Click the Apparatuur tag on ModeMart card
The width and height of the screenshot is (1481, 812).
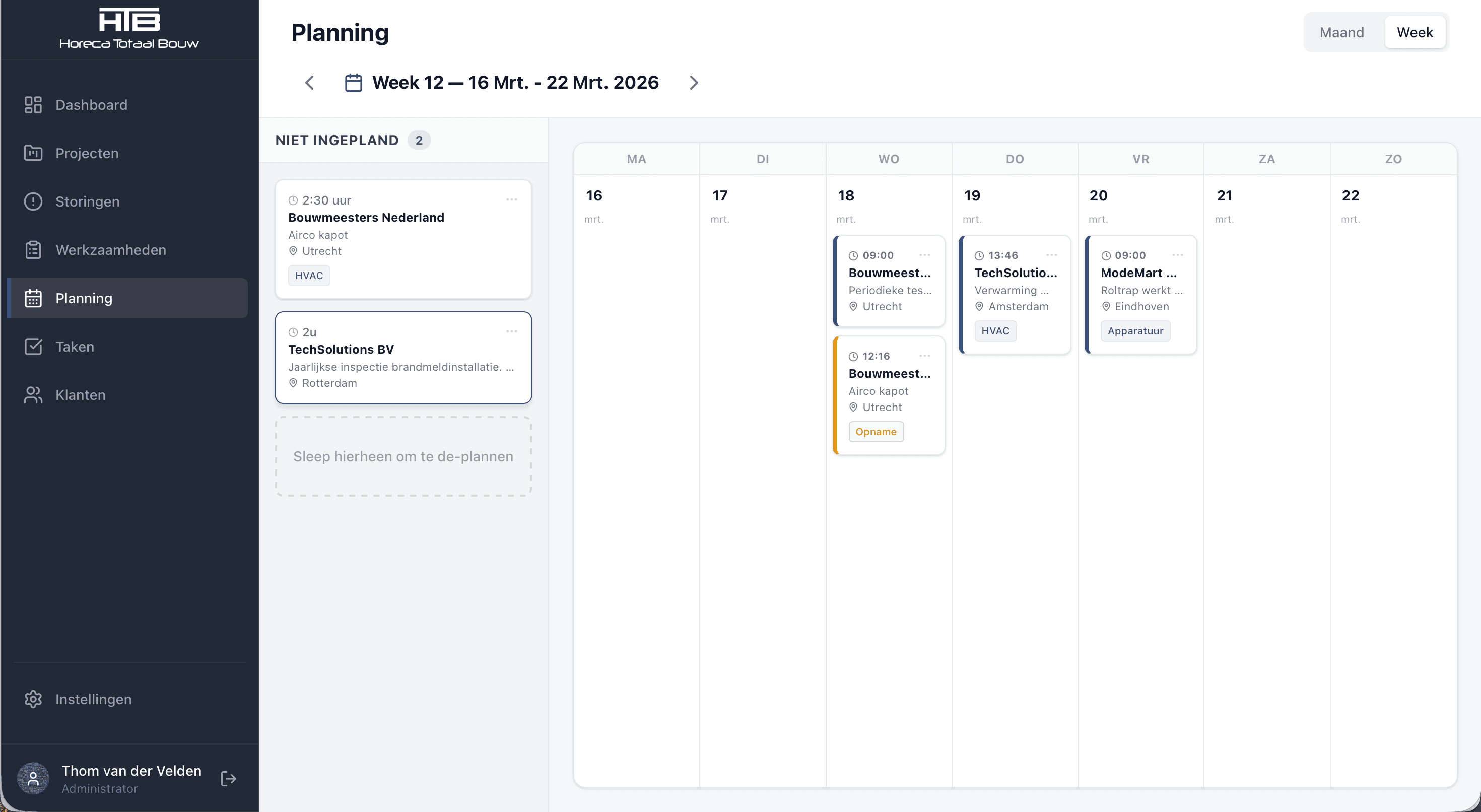click(x=1135, y=331)
